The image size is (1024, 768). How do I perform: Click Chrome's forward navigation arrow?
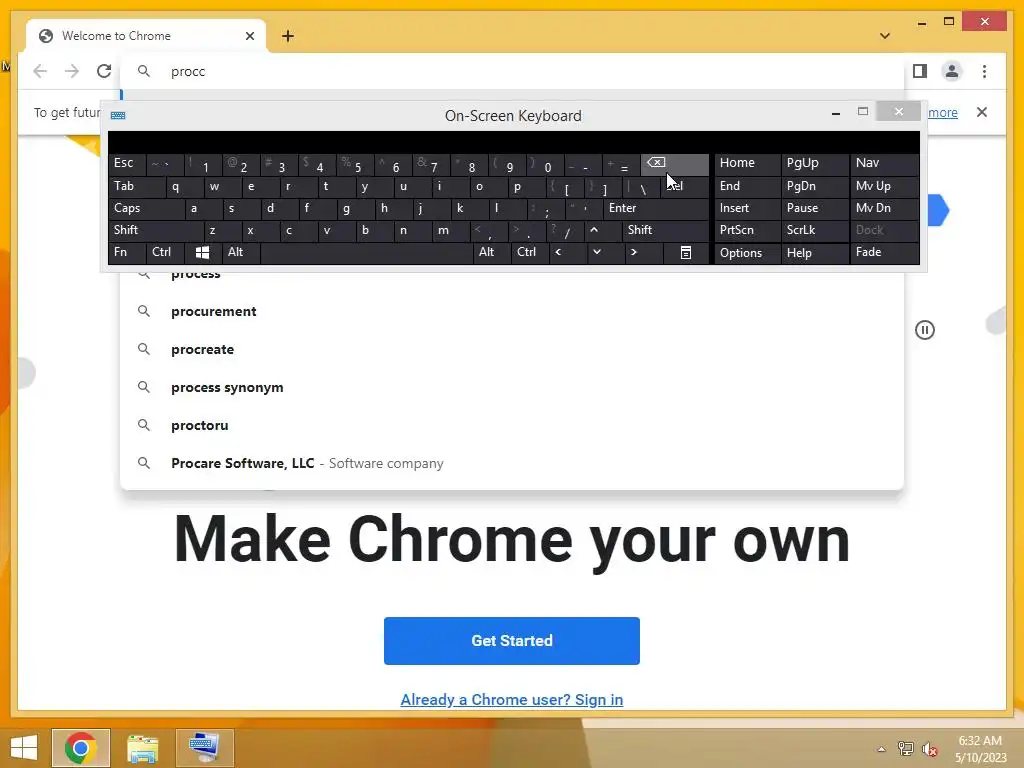[72, 71]
